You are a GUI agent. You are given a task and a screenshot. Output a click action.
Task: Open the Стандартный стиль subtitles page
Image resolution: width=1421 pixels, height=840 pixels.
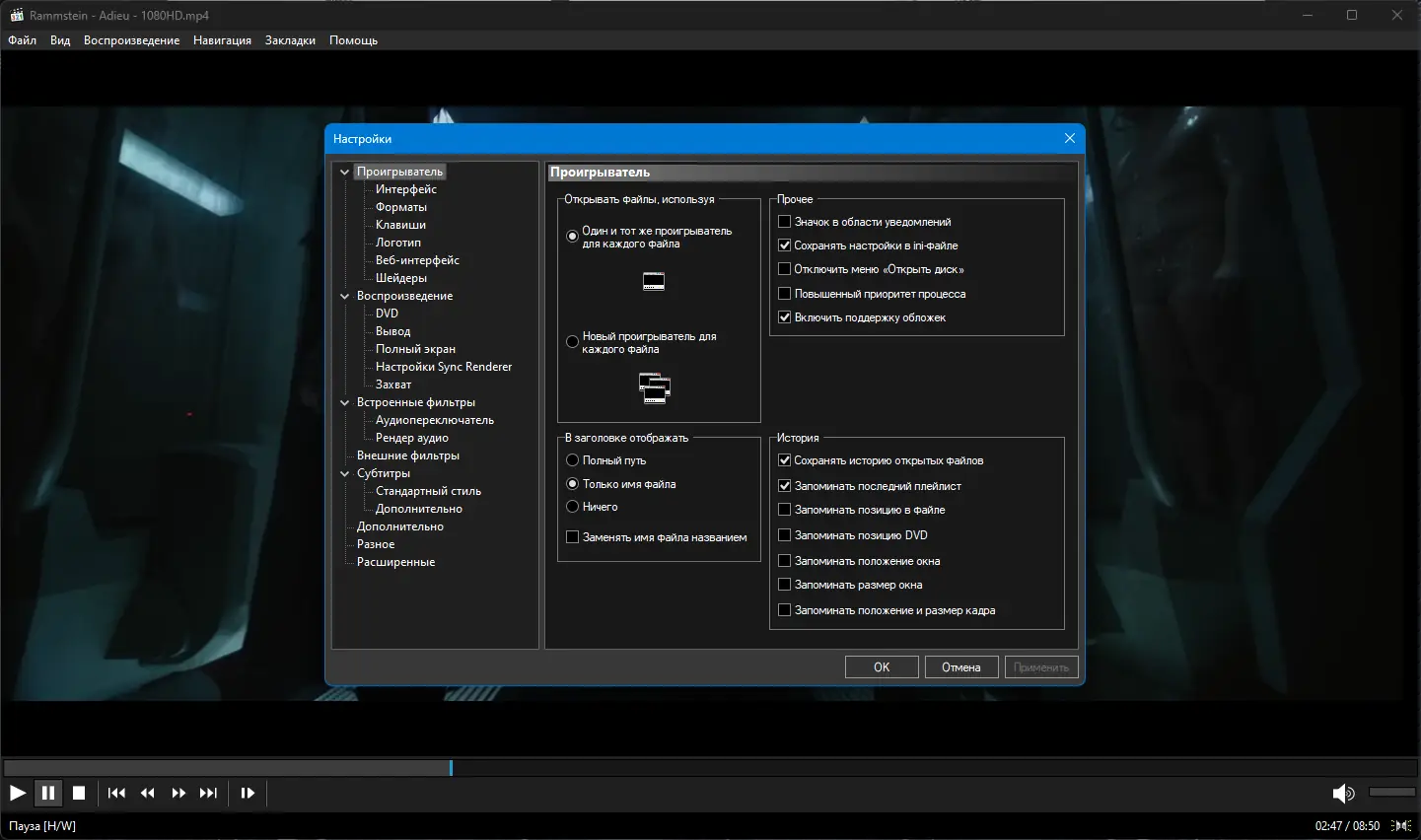(428, 491)
